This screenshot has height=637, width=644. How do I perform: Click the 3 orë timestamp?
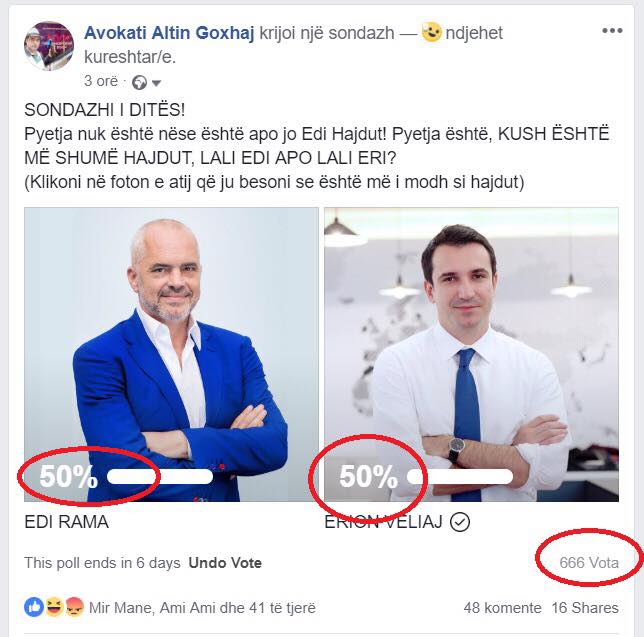pos(101,81)
